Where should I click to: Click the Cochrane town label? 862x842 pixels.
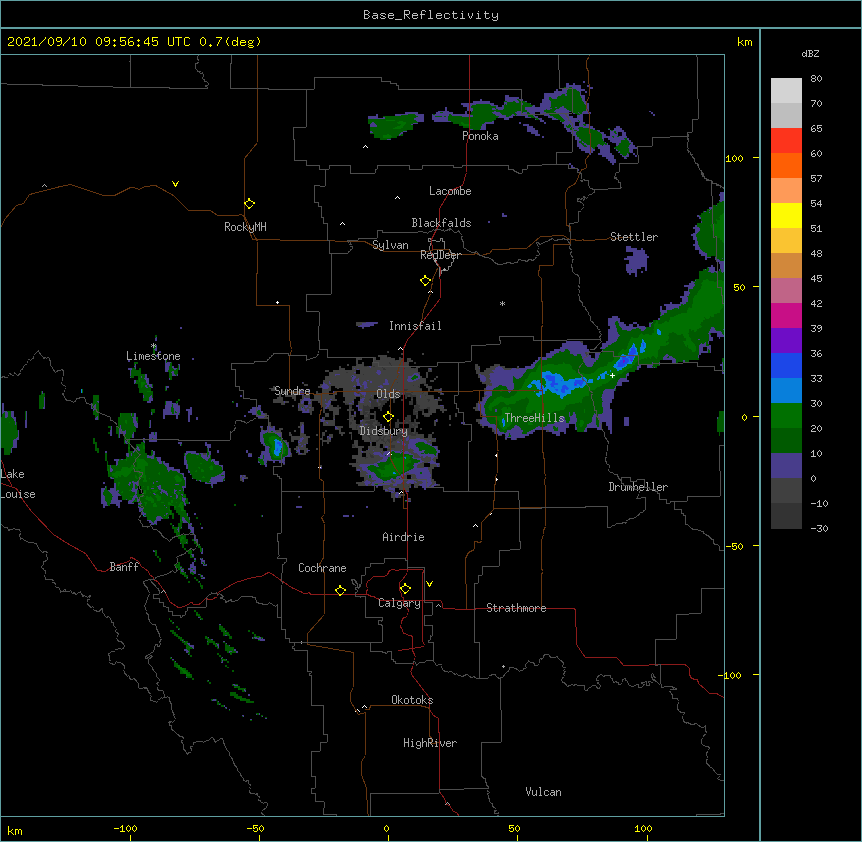tap(322, 568)
